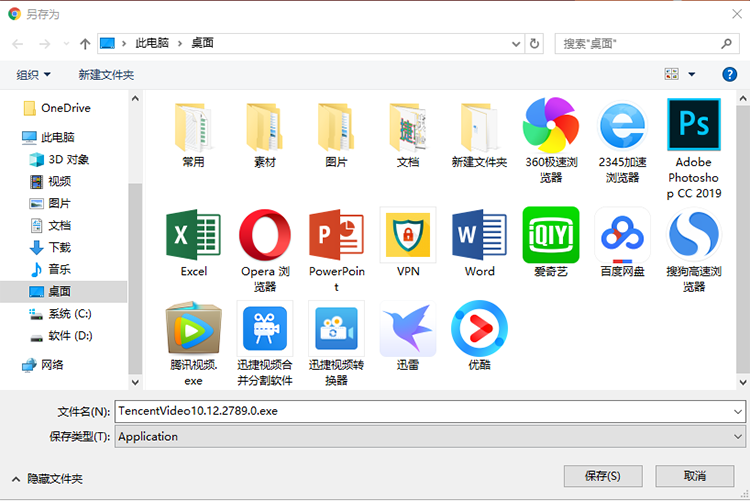Click navigation pane scroll down arrow

135,382
